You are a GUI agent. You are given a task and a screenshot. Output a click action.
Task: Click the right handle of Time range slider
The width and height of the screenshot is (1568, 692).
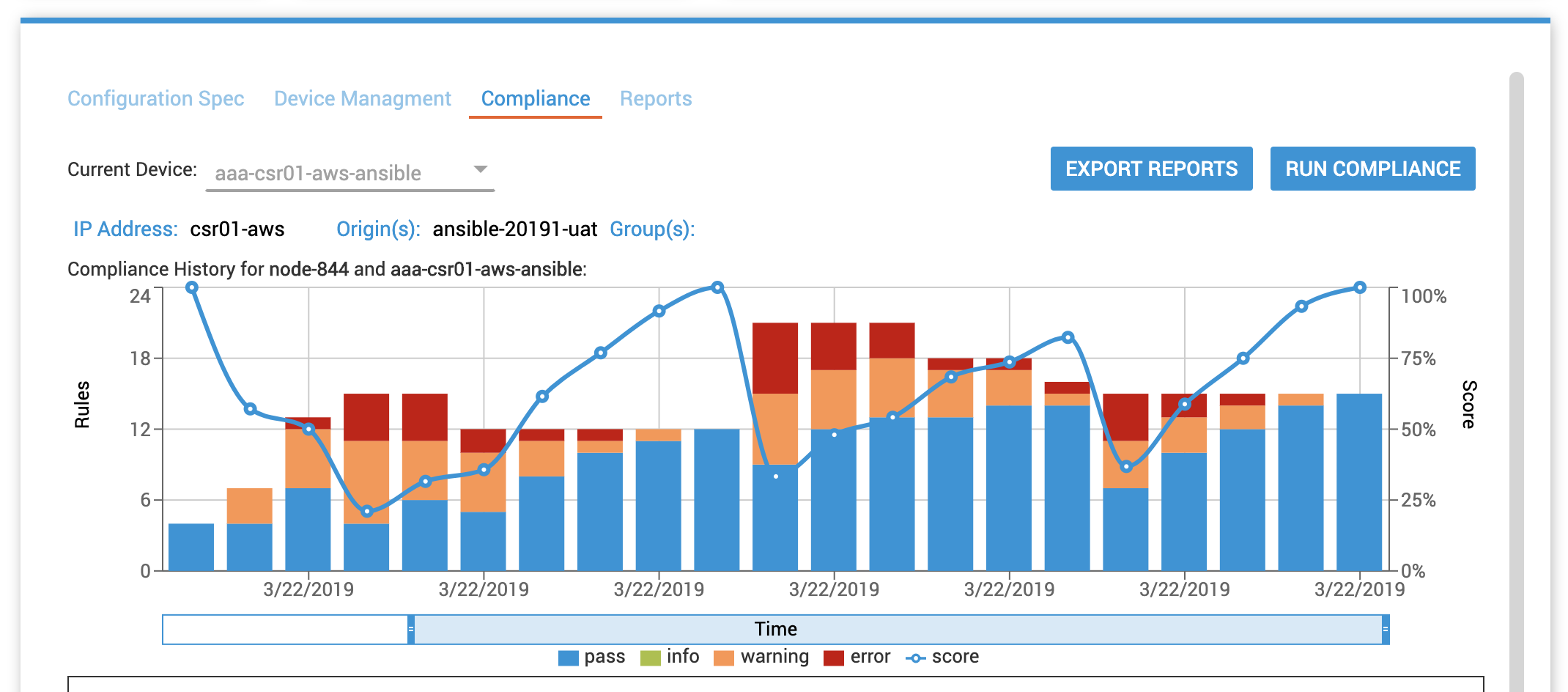(x=1385, y=630)
